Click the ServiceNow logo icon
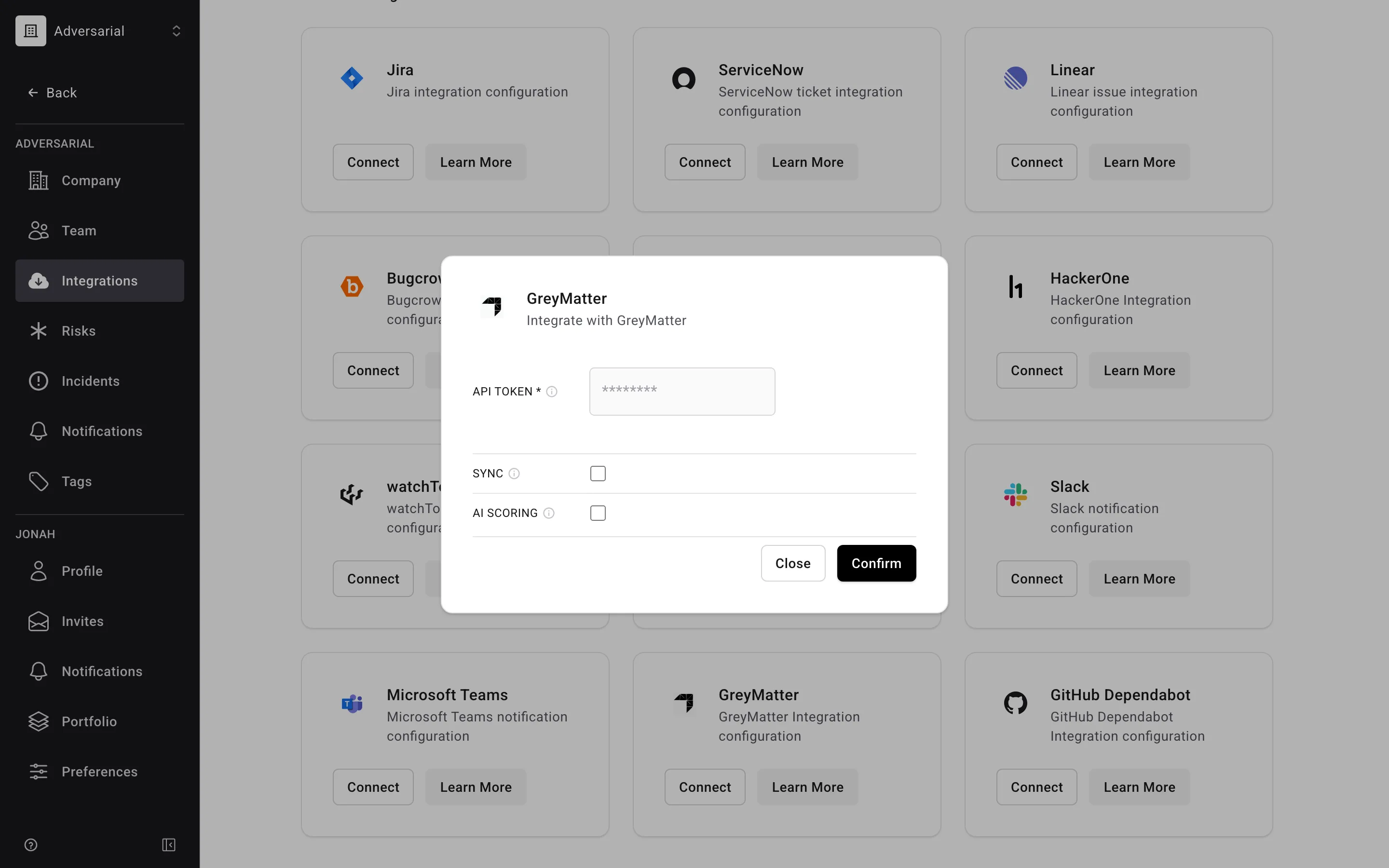The image size is (1389, 868). click(x=683, y=78)
